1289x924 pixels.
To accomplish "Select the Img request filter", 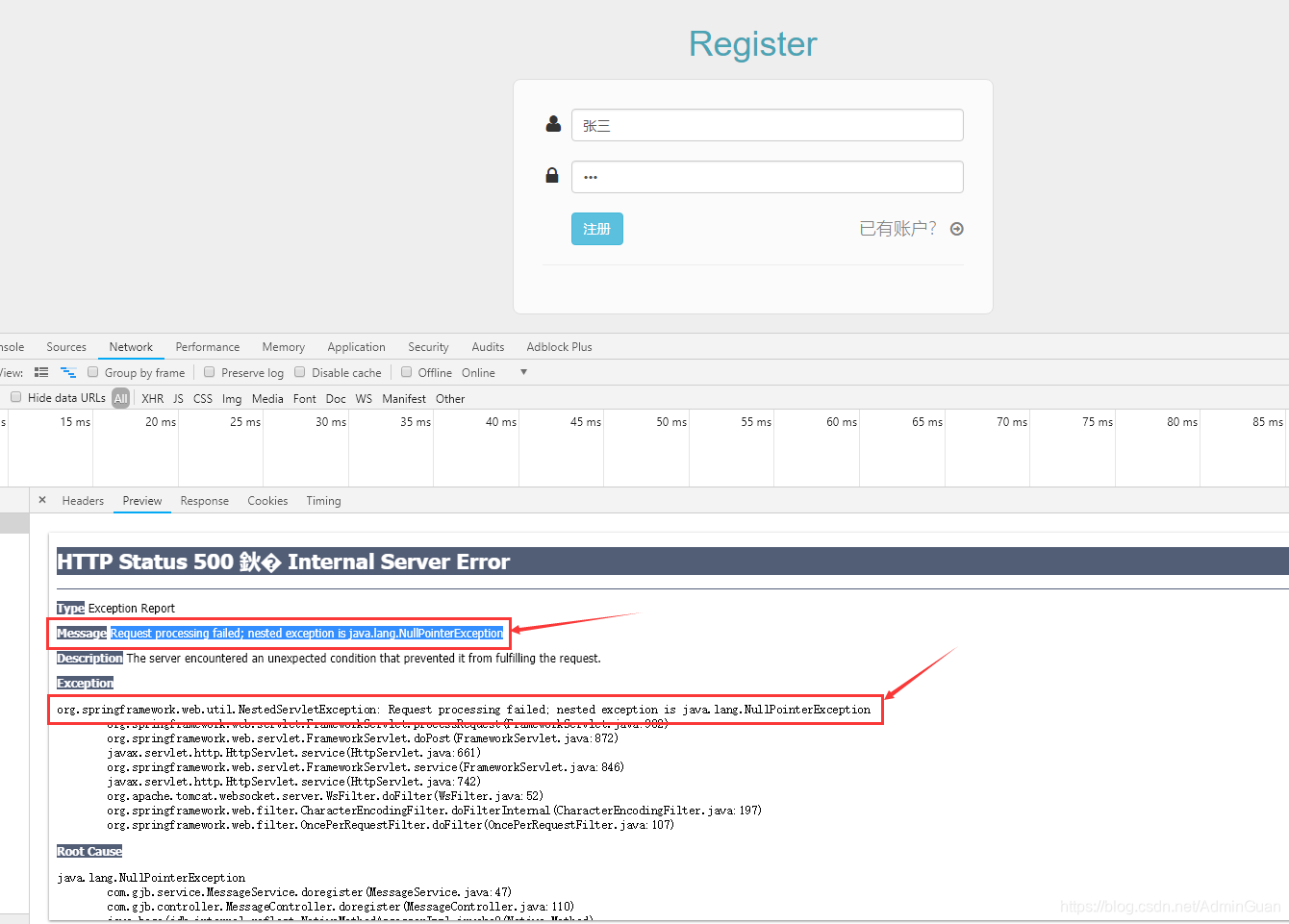I will tap(232, 398).
